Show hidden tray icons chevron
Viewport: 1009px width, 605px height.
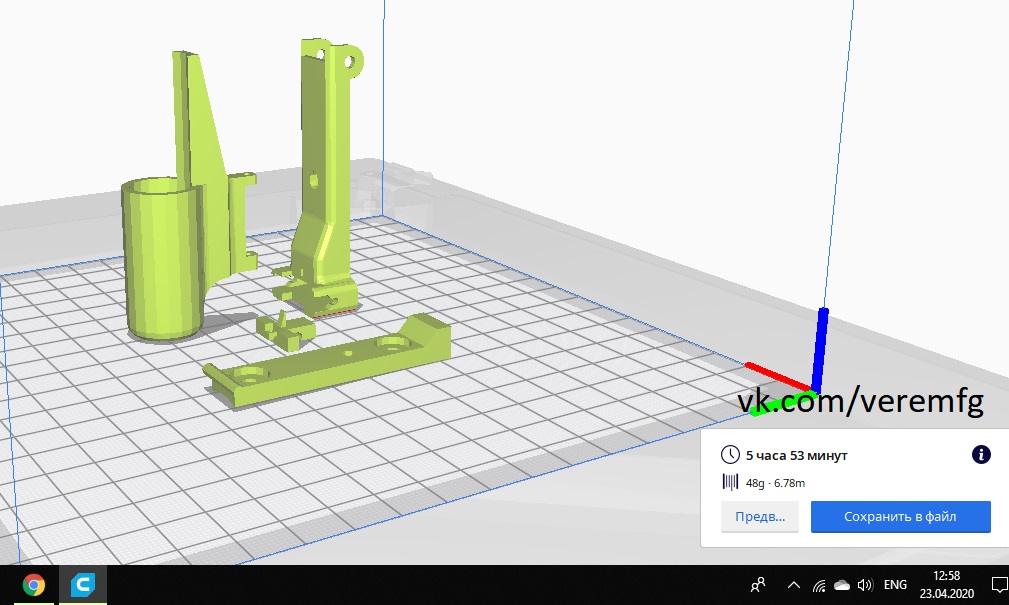(794, 585)
